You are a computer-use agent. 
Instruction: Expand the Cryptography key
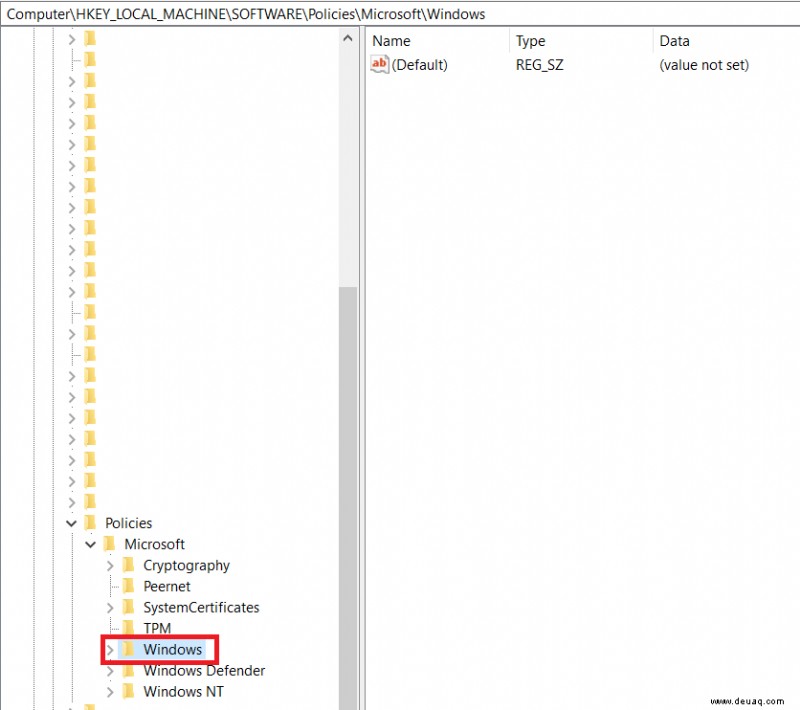click(x=110, y=566)
